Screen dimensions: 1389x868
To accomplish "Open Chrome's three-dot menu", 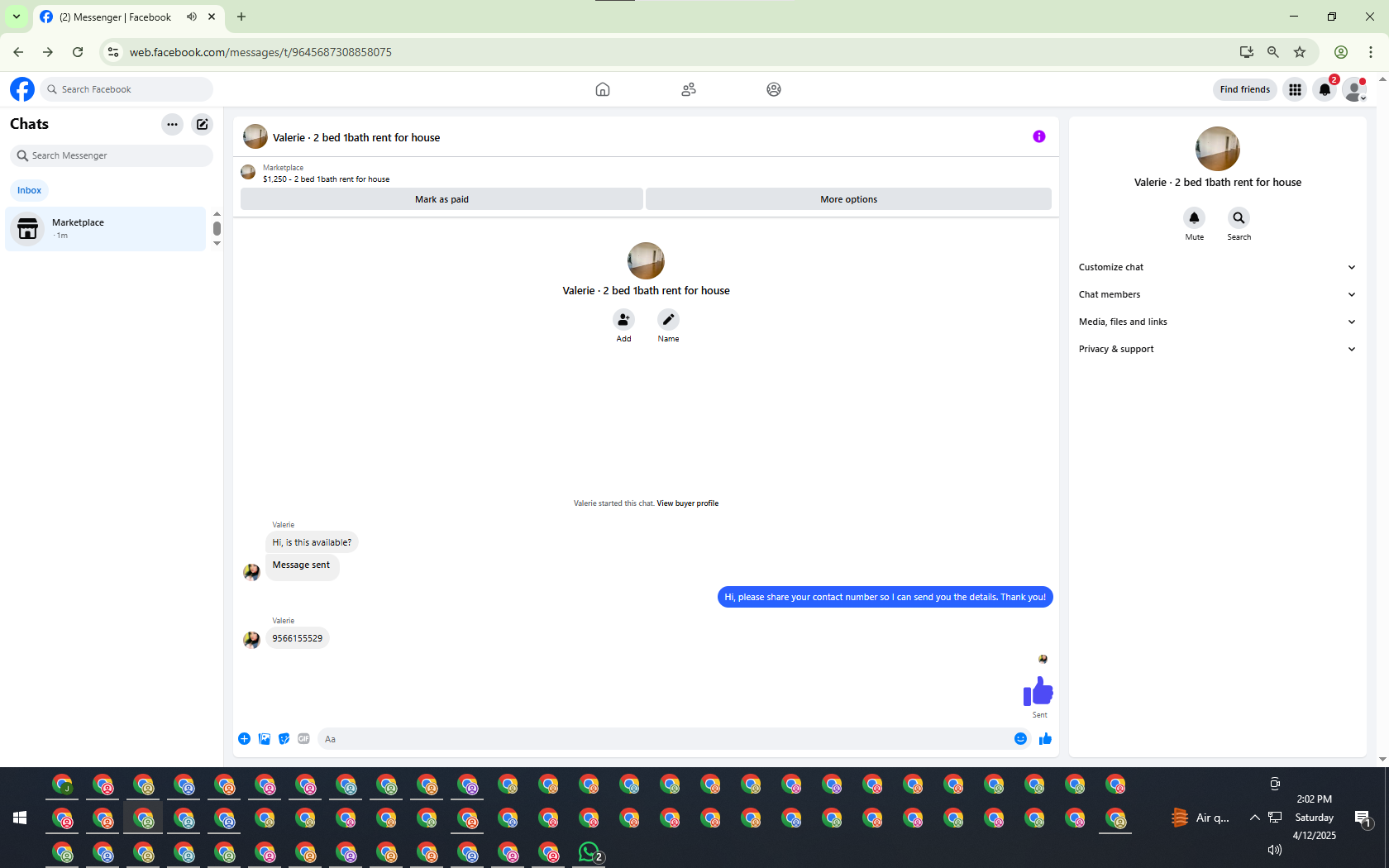I will tap(1371, 52).
